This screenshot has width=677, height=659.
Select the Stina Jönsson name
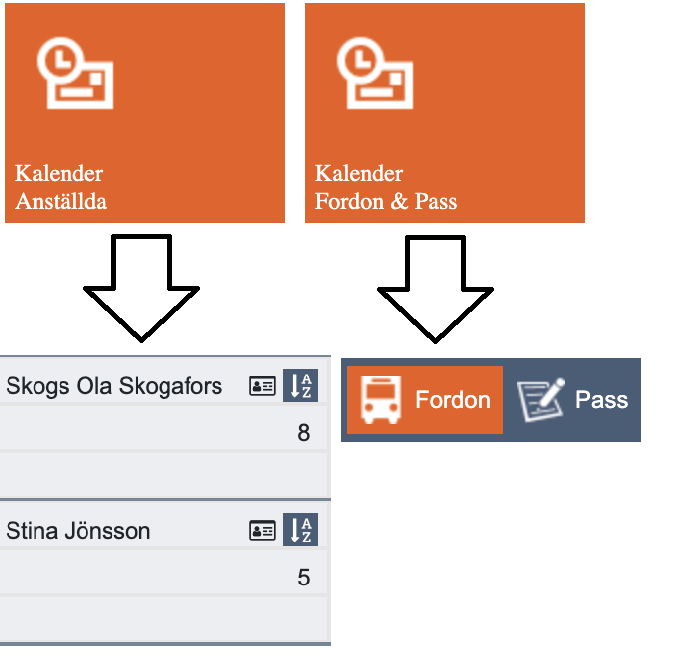coord(78,531)
